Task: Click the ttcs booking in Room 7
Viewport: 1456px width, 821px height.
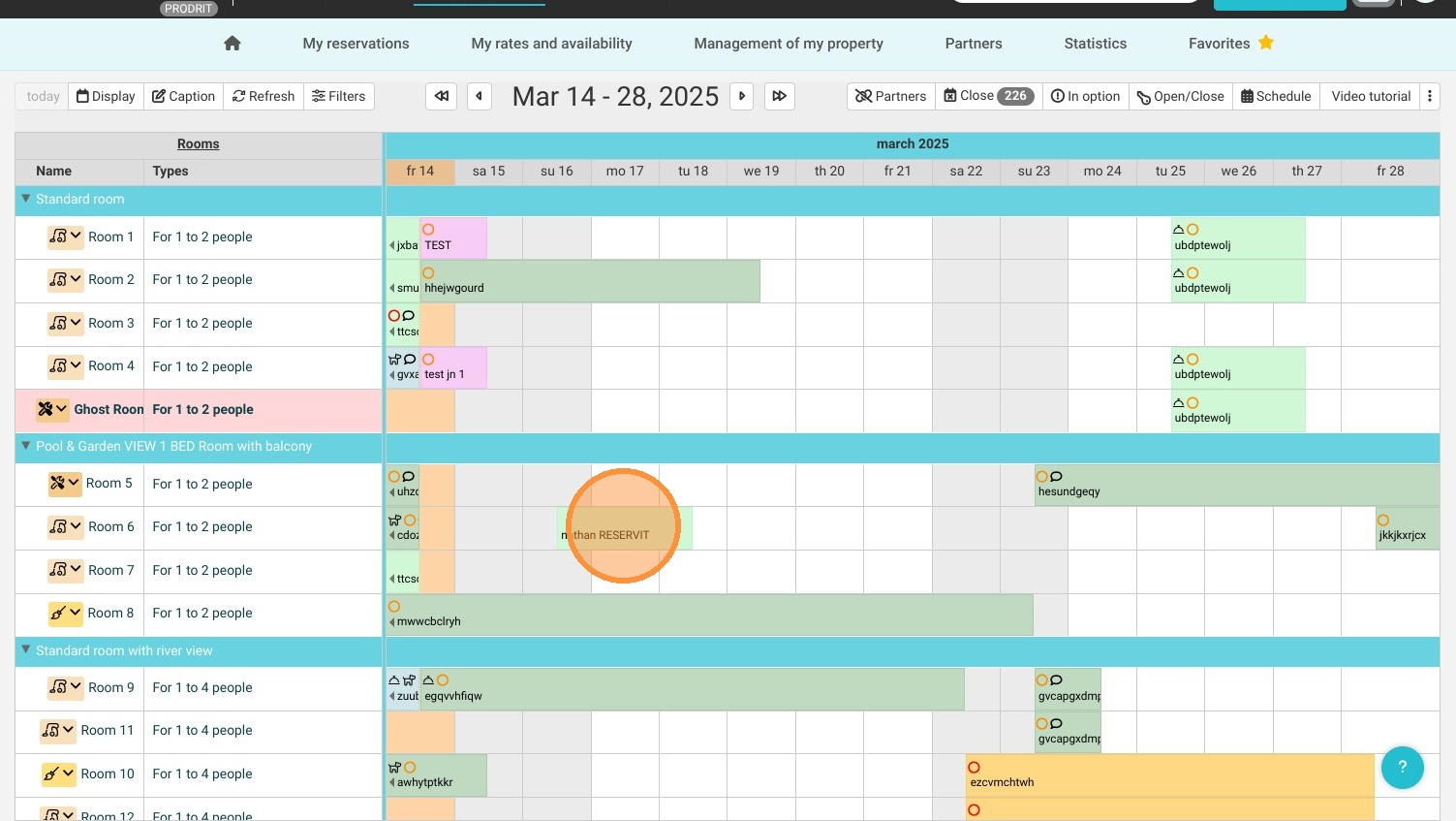Action: [x=403, y=571]
